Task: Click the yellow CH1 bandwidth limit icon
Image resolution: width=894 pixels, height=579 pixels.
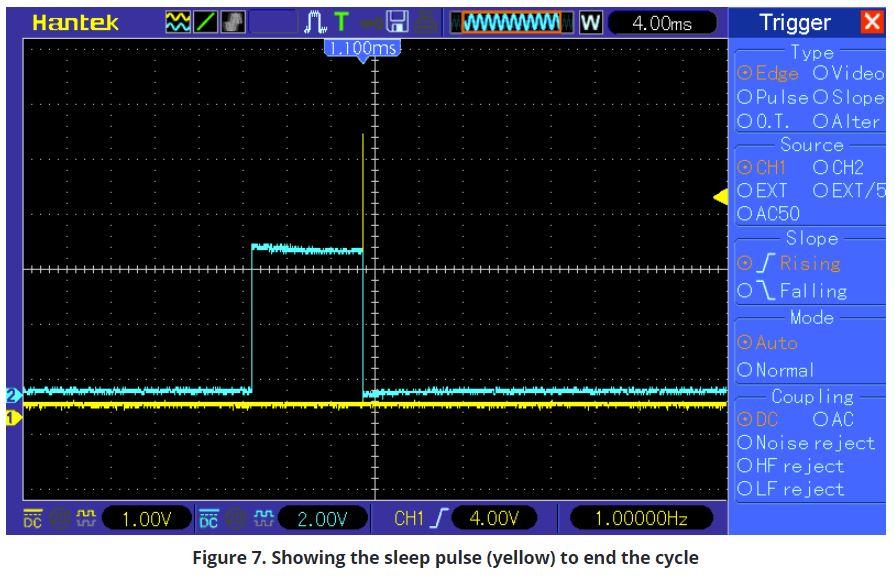Action: [x=86, y=519]
